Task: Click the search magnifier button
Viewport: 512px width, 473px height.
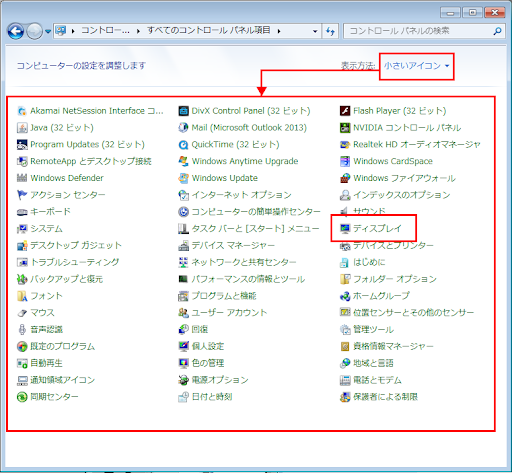Action: (x=497, y=31)
